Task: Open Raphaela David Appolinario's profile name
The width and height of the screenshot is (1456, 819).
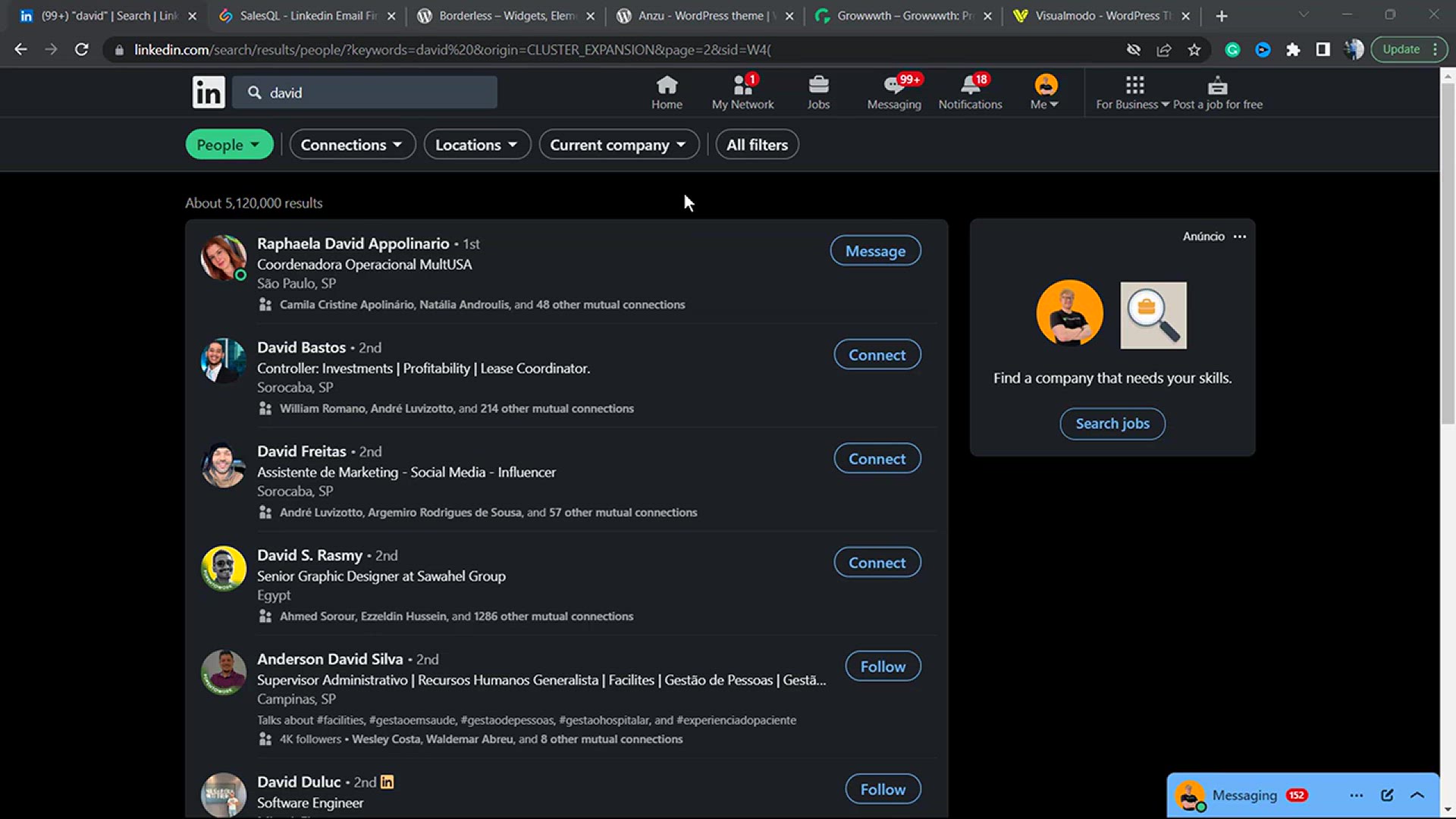Action: coord(353,243)
